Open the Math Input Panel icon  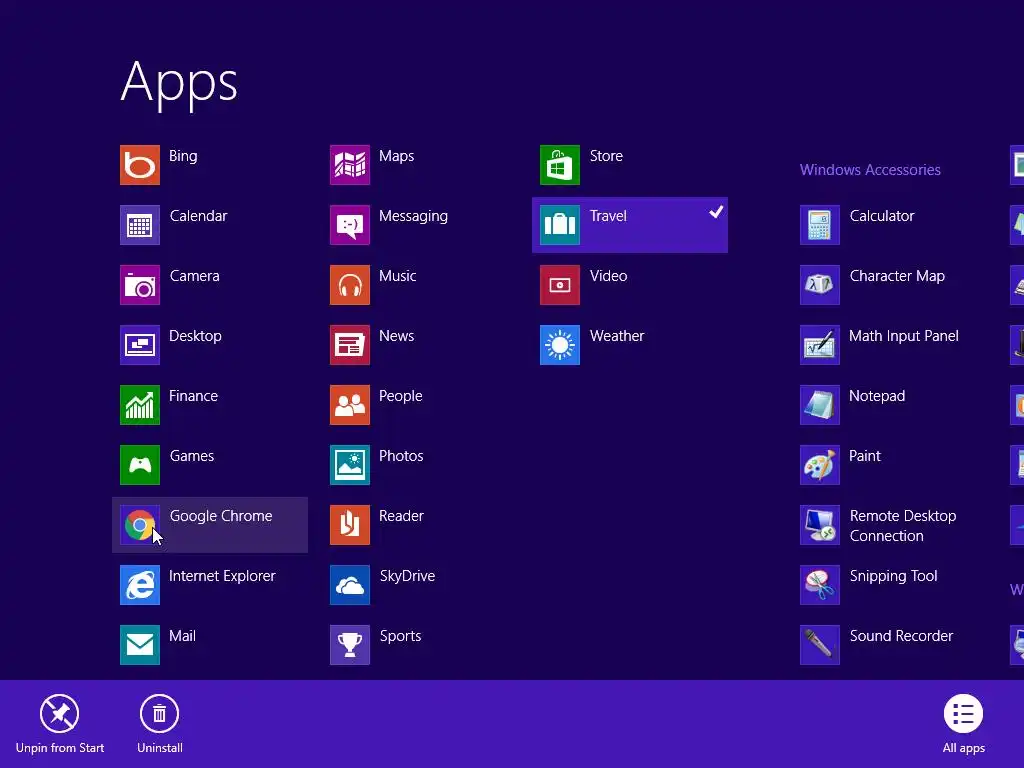[x=820, y=345]
